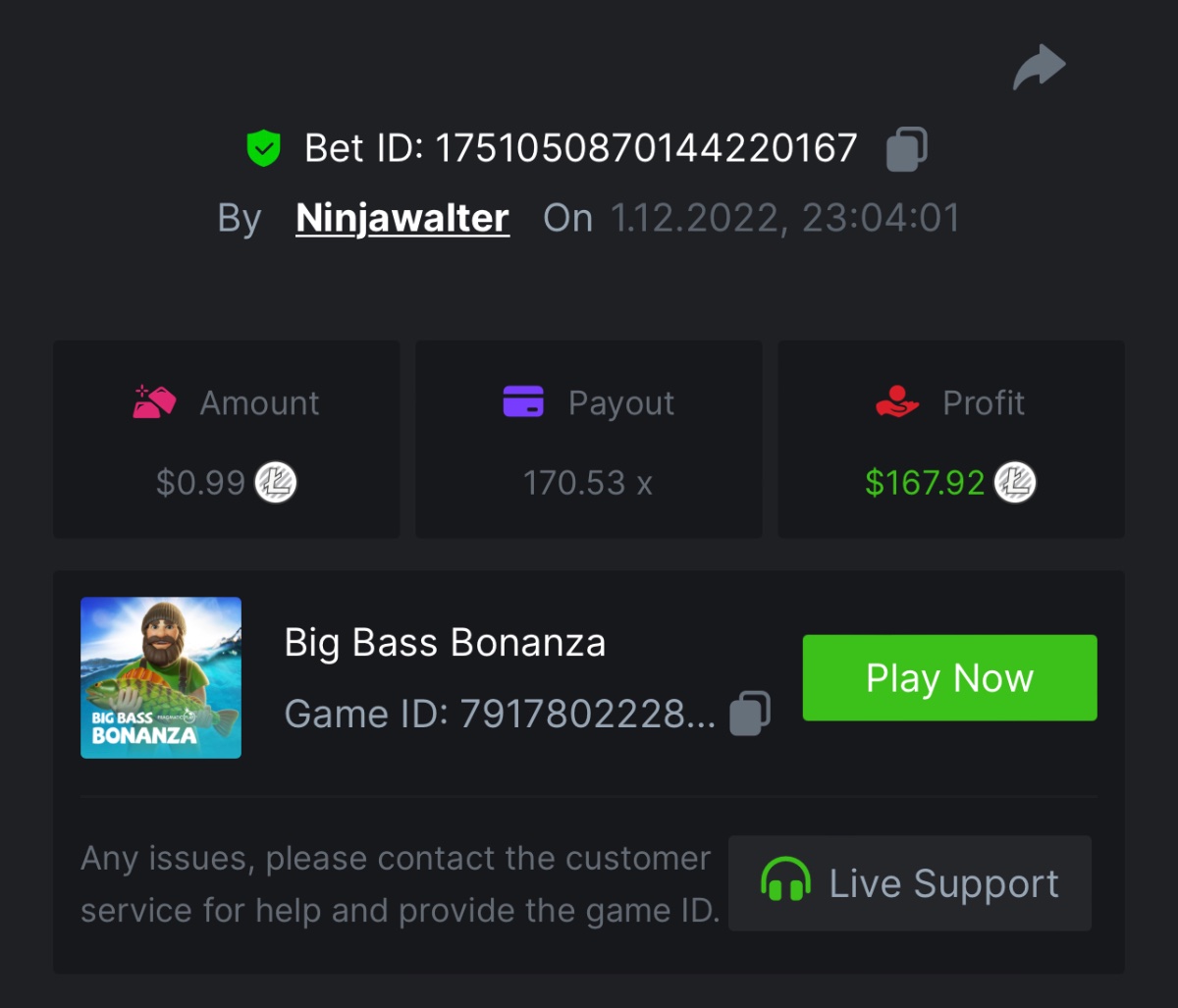1178x1008 pixels.
Task: Click the green $167.92 profit value
Action: click(x=925, y=483)
